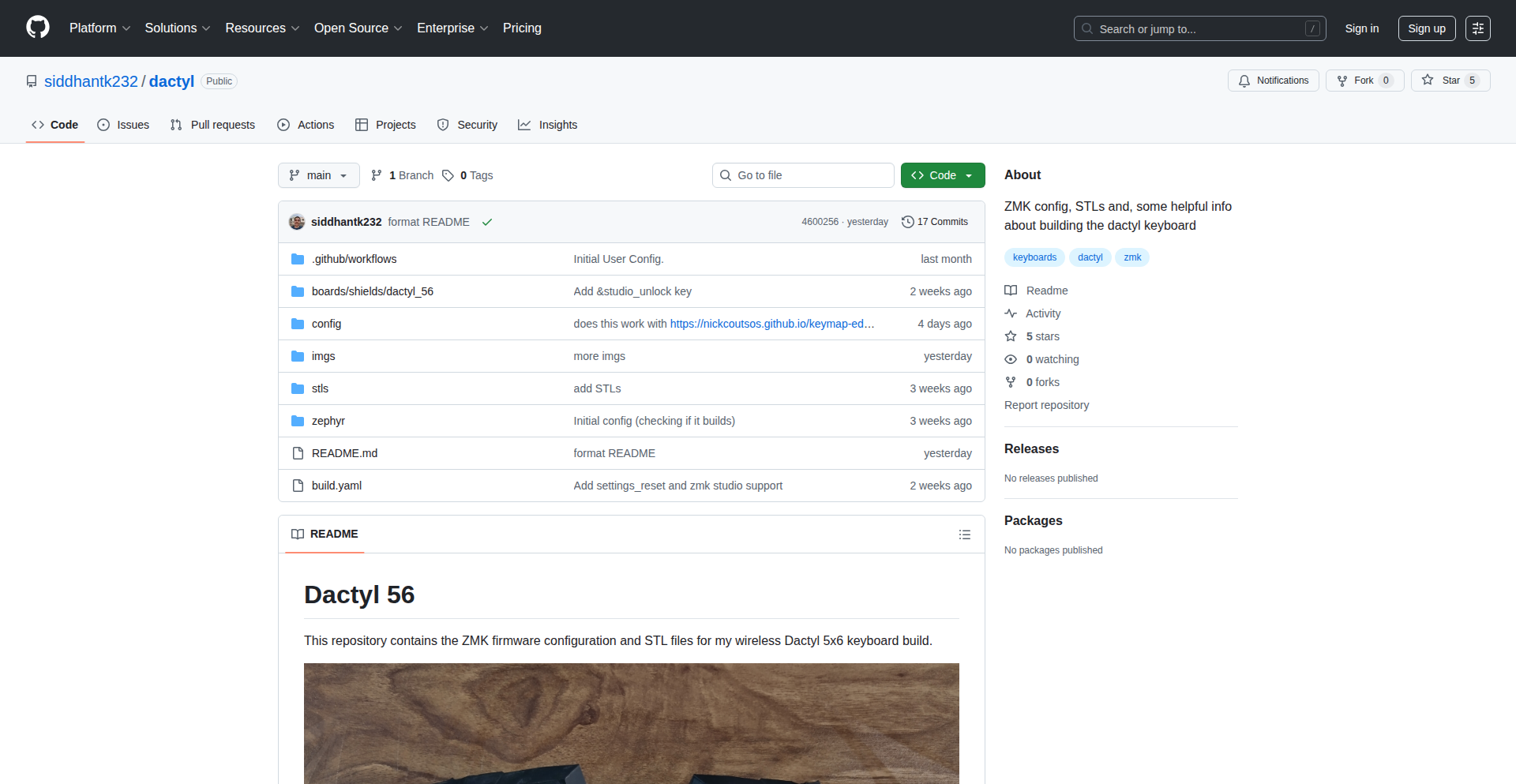Click the book icon beside Readme
Screen dimensions: 1516x784
tap(1011, 291)
